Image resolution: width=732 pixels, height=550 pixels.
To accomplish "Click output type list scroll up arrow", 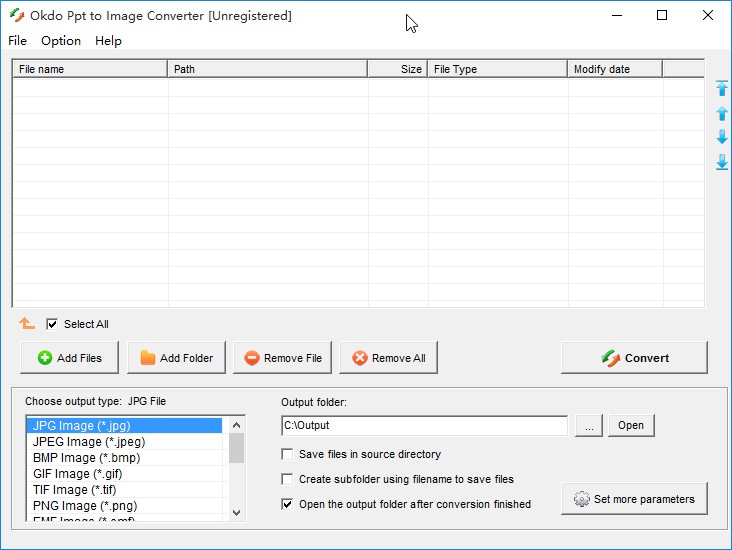I will pos(236,425).
